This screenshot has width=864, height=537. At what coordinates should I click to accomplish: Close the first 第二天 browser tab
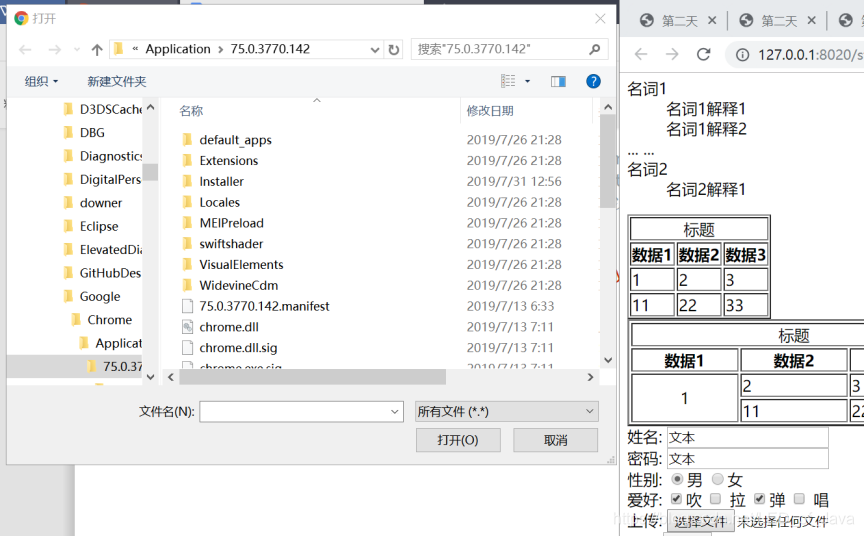[x=712, y=20]
